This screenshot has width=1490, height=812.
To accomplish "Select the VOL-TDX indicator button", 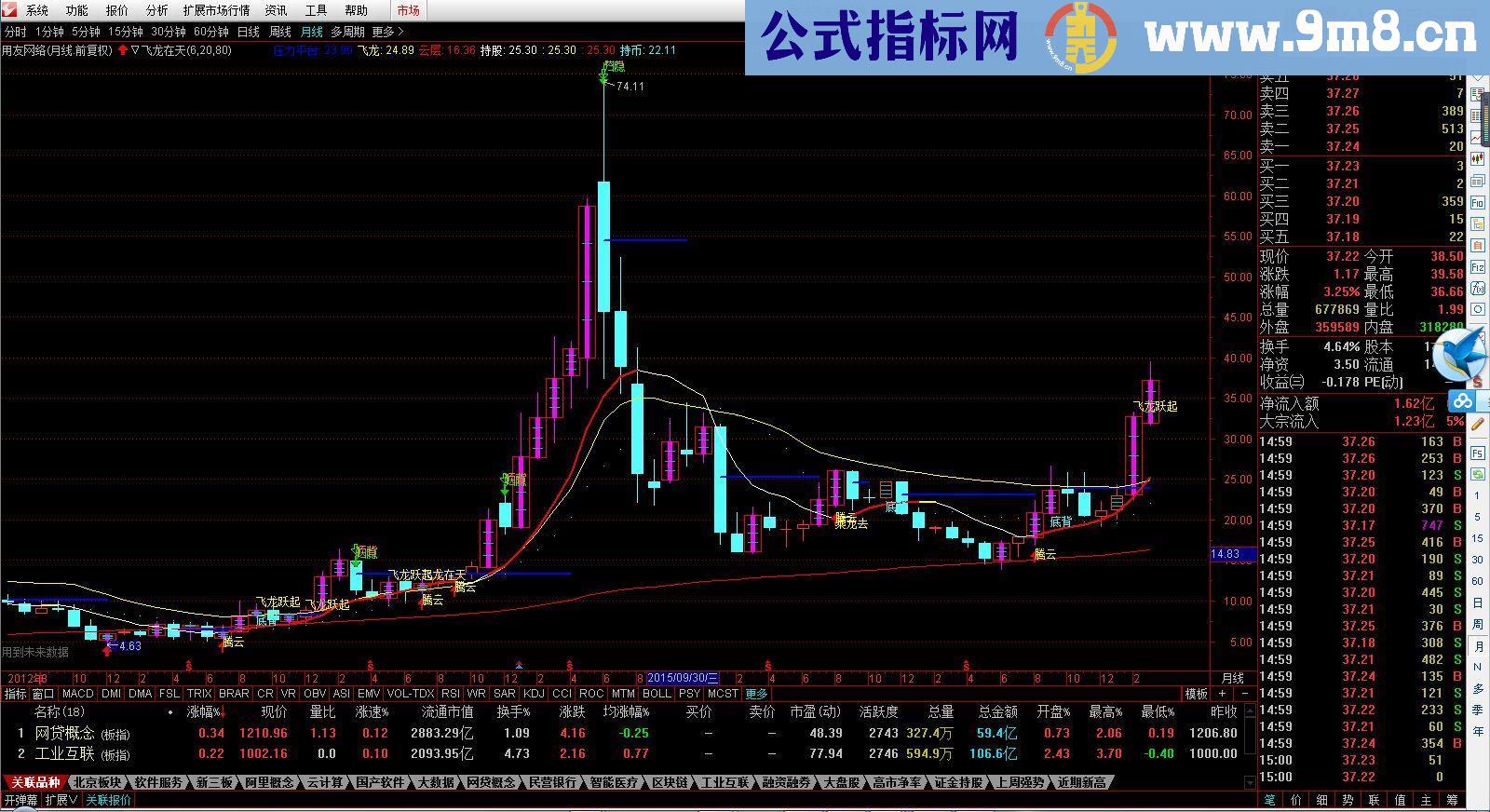I will point(410,694).
